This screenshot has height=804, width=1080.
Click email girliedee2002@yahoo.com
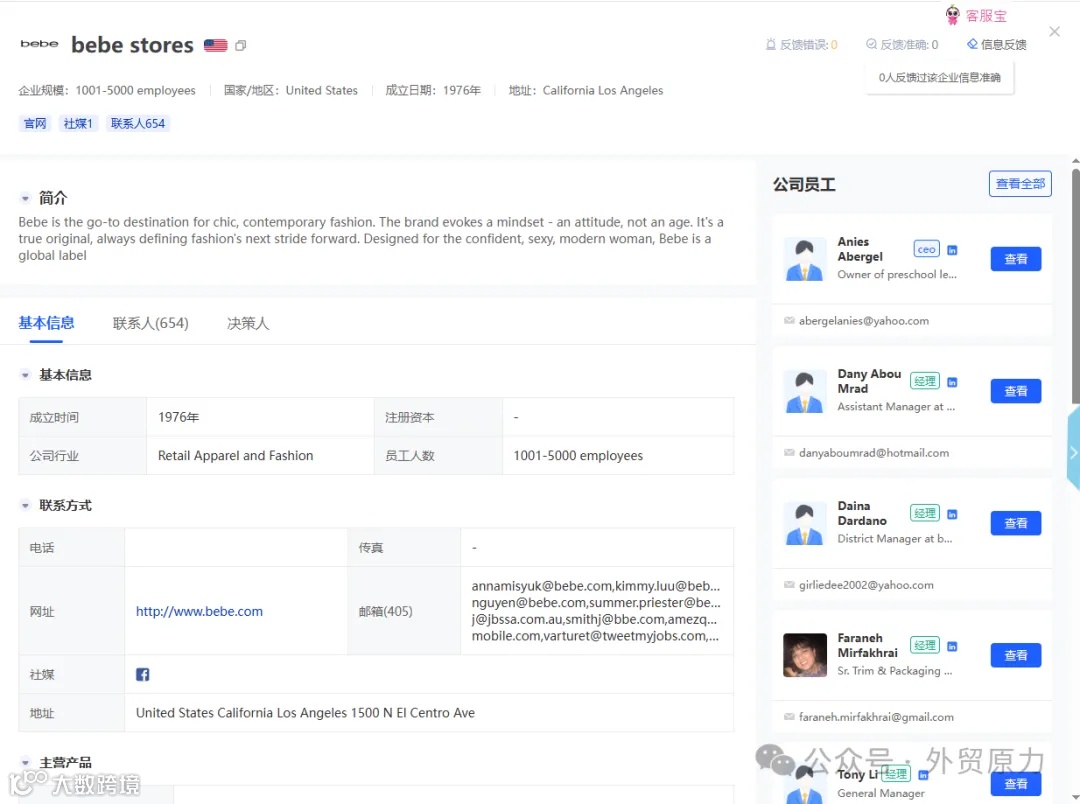pos(866,586)
